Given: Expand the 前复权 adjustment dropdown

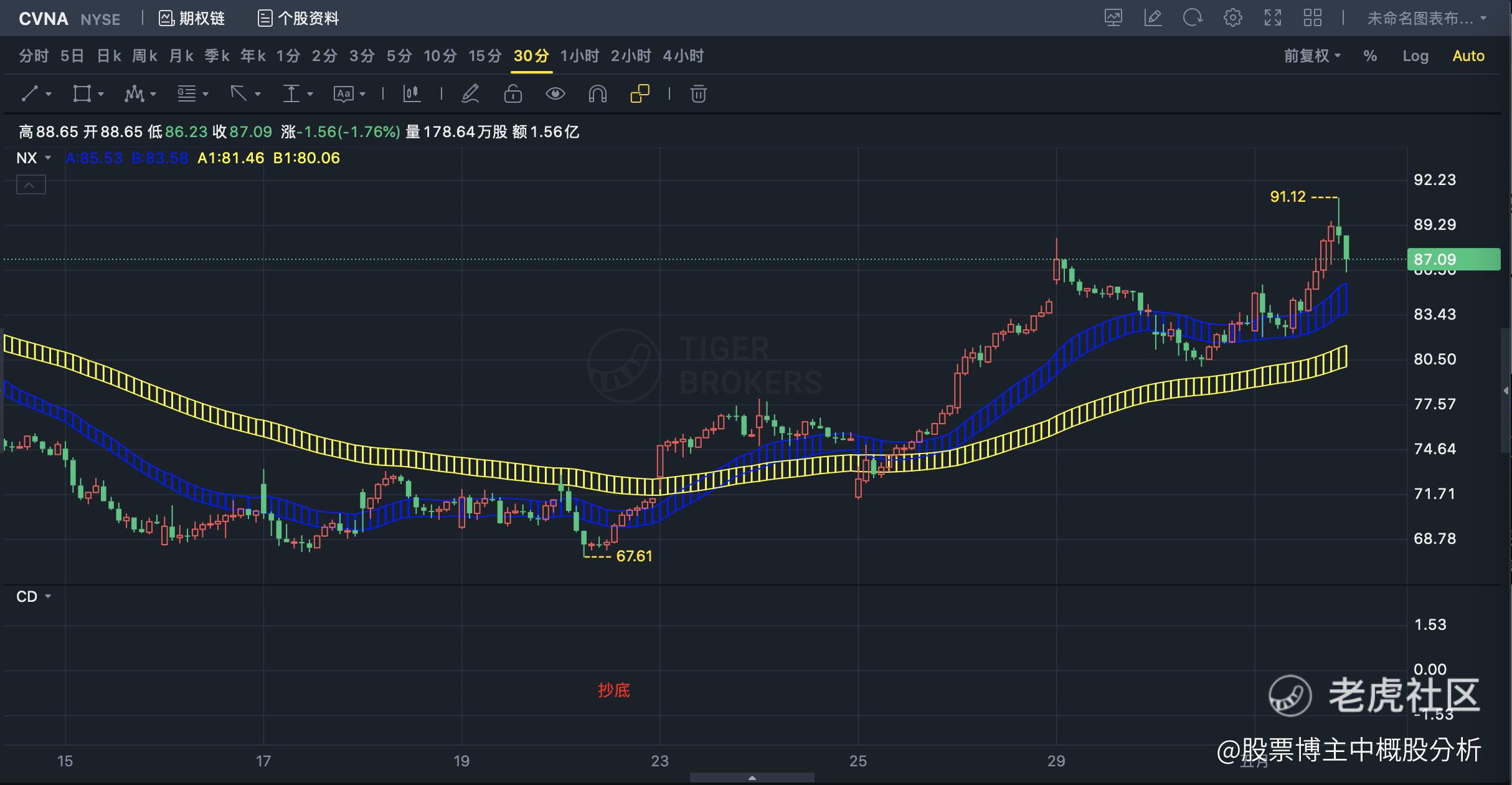Looking at the screenshot, I should click(1312, 56).
